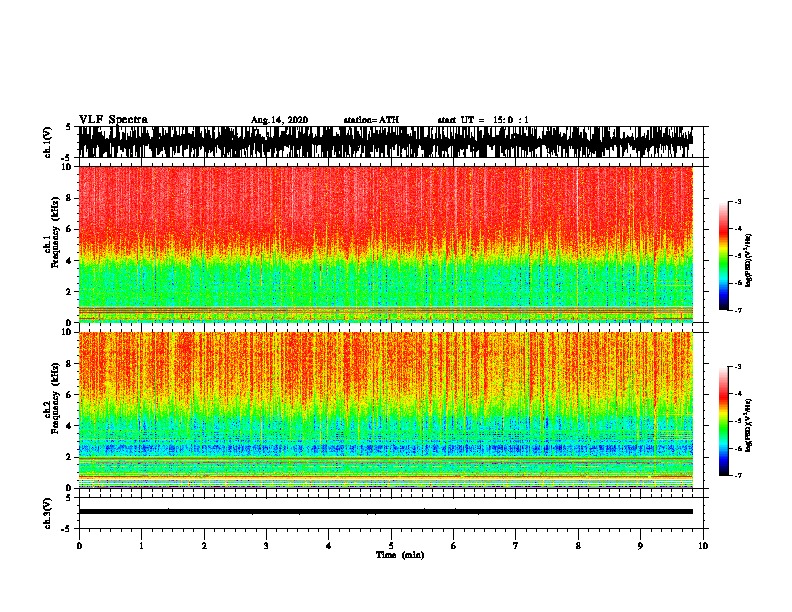The image size is (792, 612).
Task: Click the VLF Spectra title text
Action: [113, 120]
